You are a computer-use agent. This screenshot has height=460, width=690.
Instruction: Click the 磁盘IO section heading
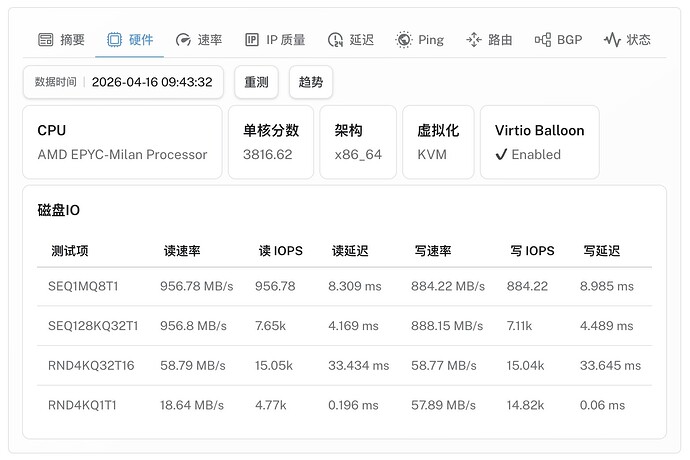[59, 210]
